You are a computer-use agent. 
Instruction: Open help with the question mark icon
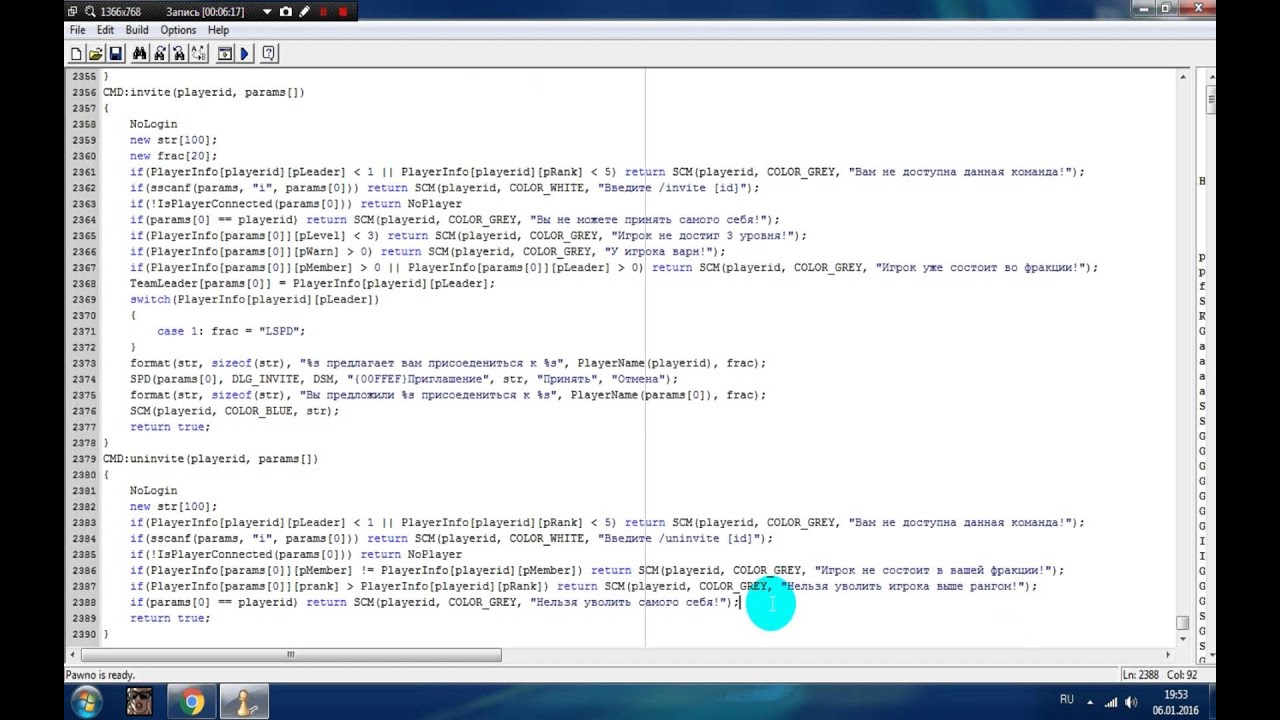[269, 54]
